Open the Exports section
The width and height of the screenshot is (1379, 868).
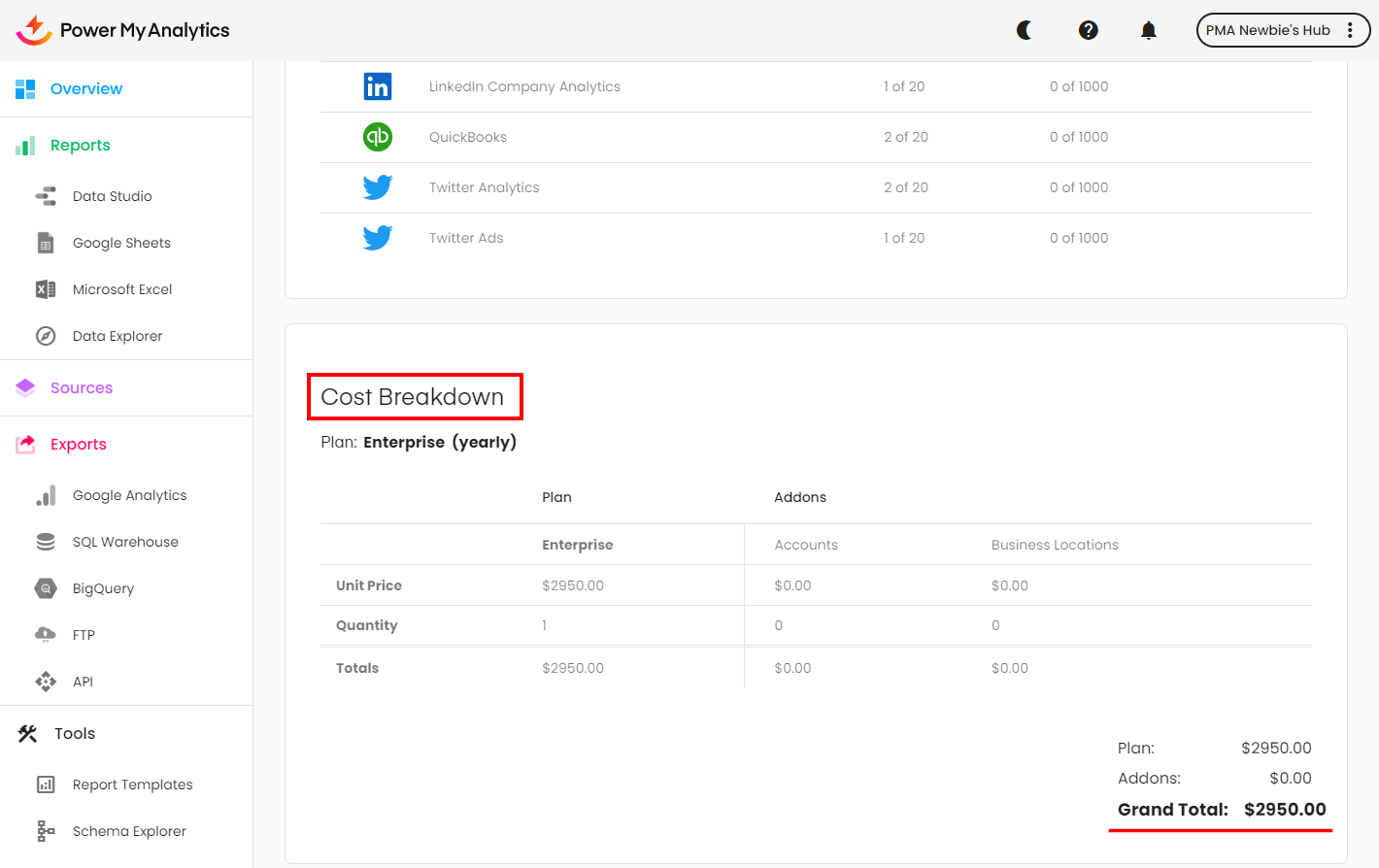click(x=78, y=445)
